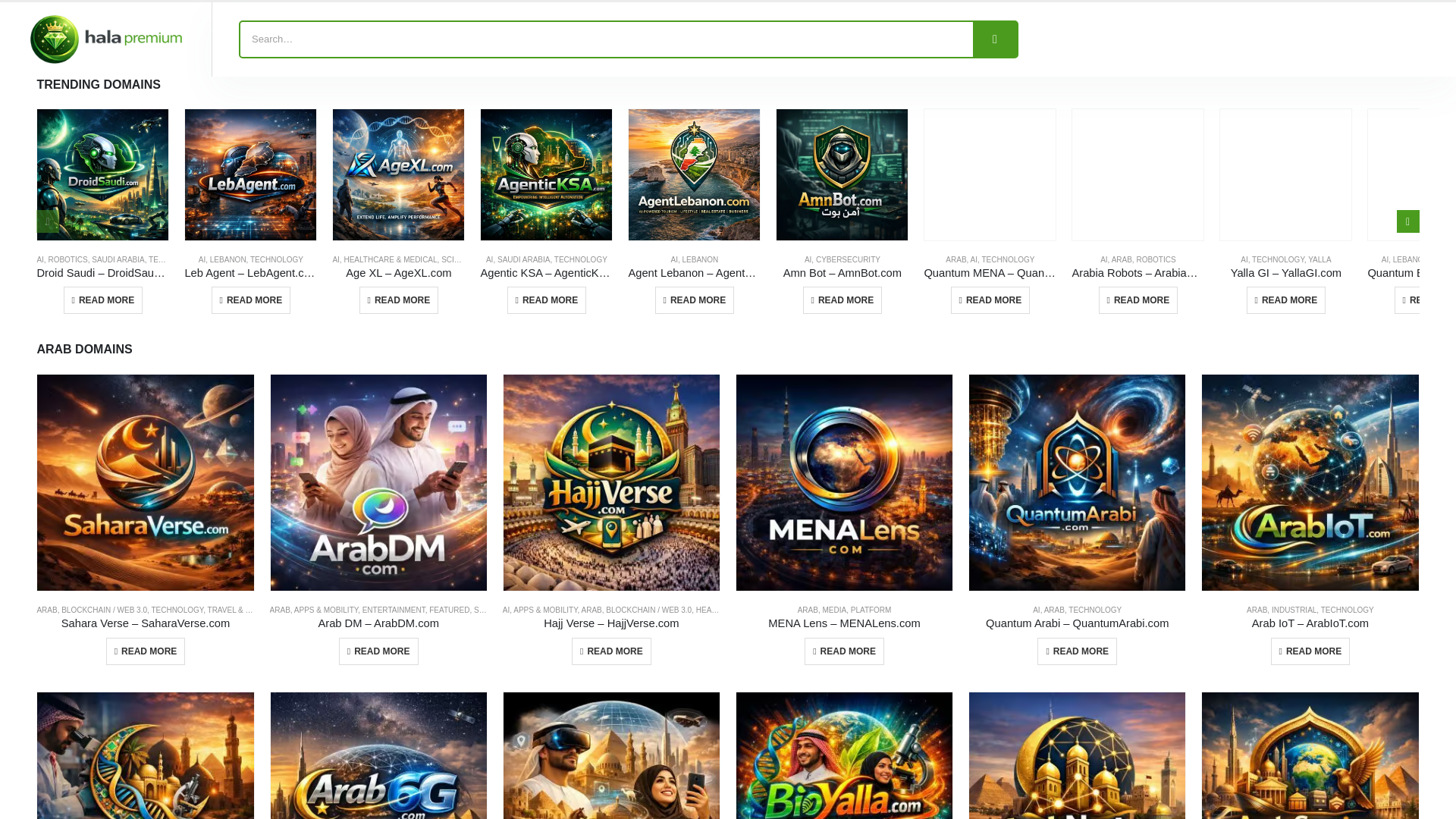Image resolution: width=1456 pixels, height=819 pixels.
Task: Select the LEBANON tag above Agent Lebanon
Action: (700, 260)
